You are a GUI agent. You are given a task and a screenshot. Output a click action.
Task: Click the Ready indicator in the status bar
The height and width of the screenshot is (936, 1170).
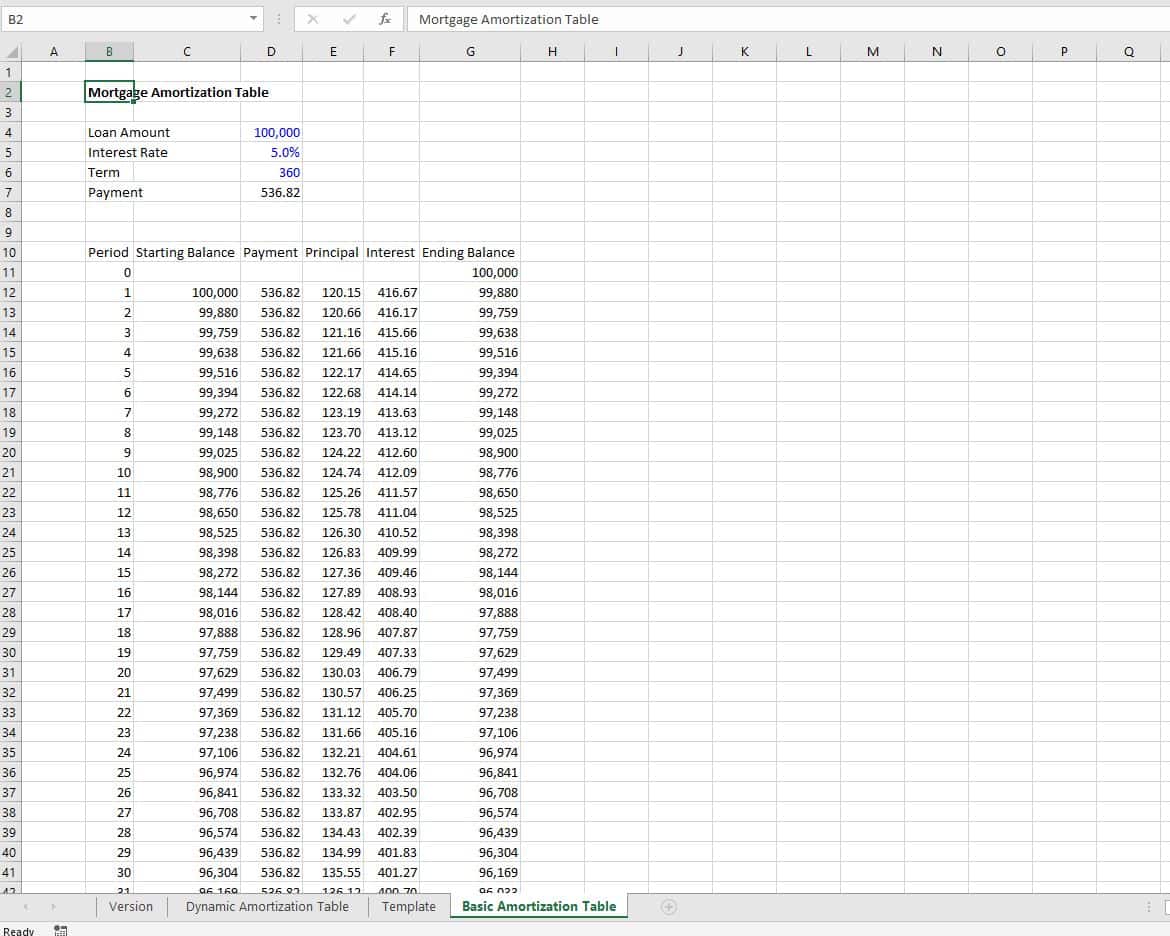(x=18, y=930)
